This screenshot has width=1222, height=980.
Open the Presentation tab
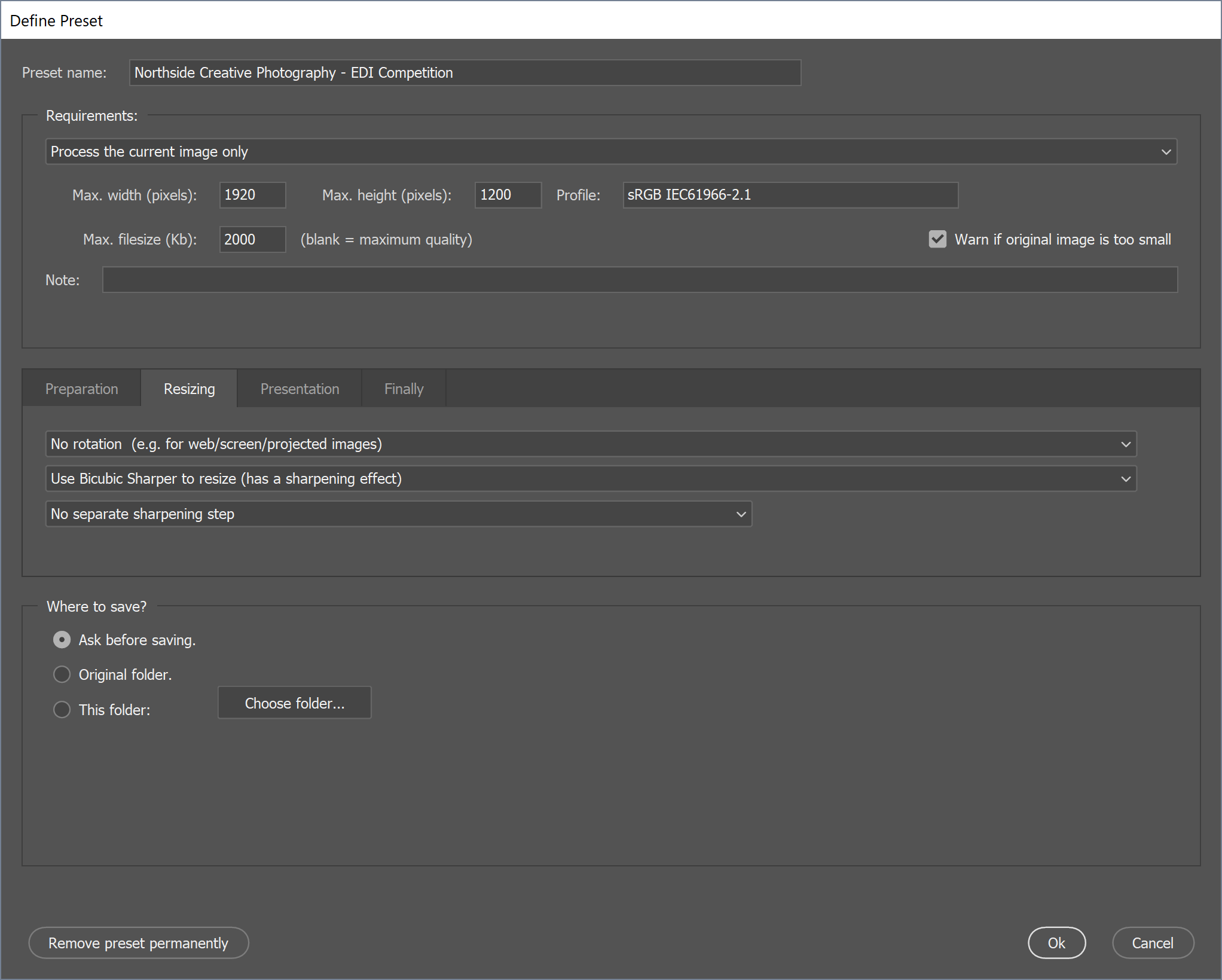pyautogui.click(x=300, y=389)
